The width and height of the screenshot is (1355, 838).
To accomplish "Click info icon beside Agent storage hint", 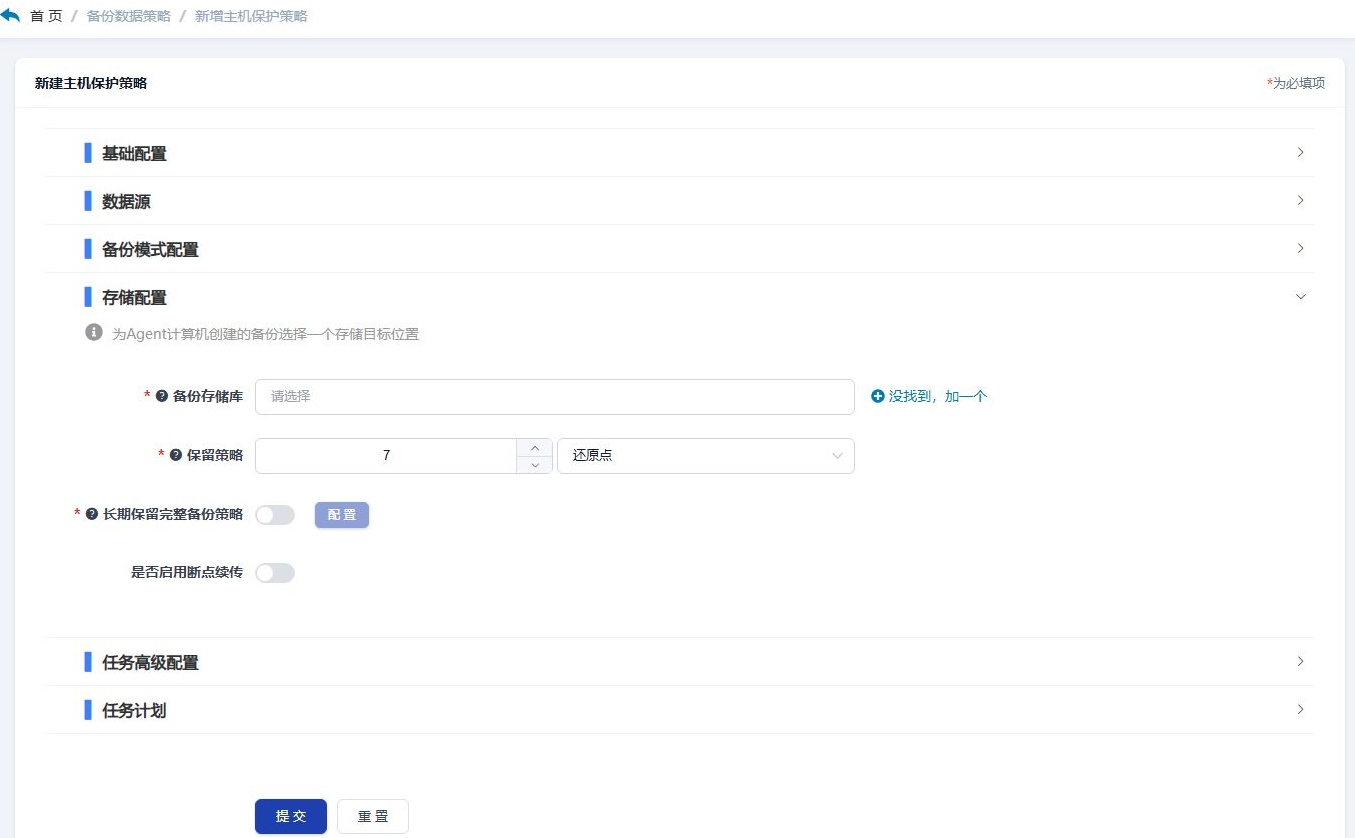I will [94, 332].
